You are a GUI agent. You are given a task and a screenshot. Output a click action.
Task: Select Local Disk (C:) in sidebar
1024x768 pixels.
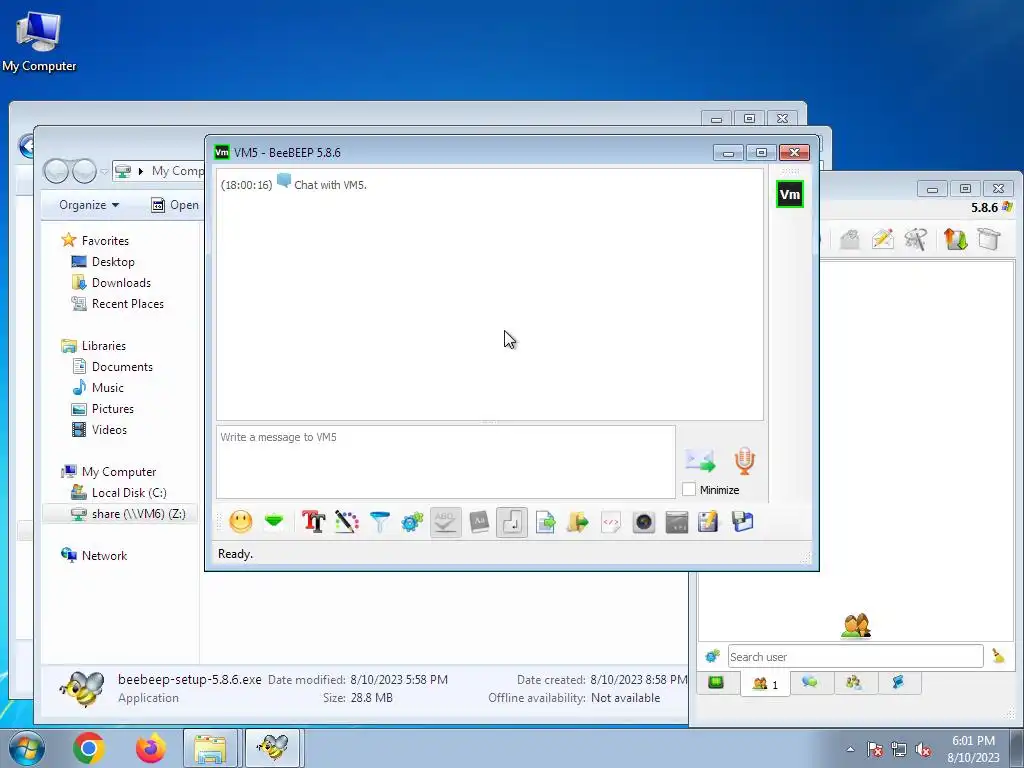click(129, 492)
